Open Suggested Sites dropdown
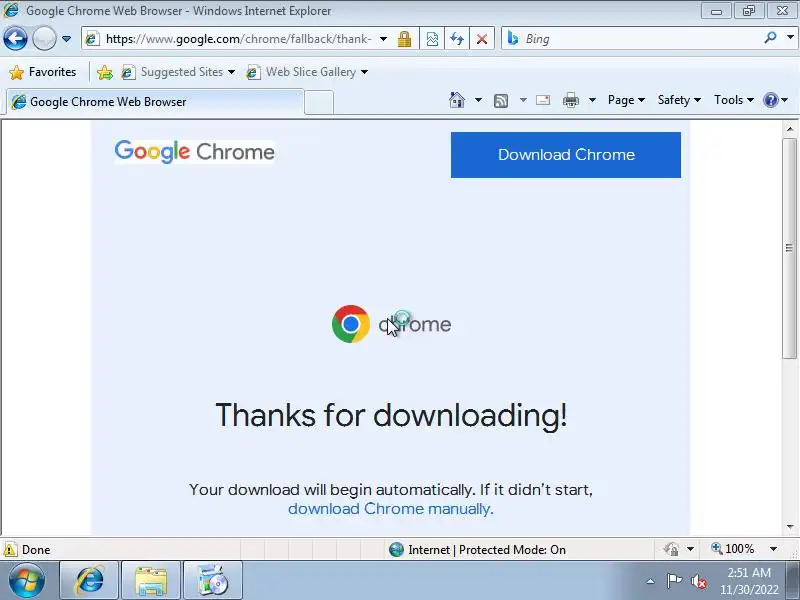The image size is (800, 600). (179, 72)
